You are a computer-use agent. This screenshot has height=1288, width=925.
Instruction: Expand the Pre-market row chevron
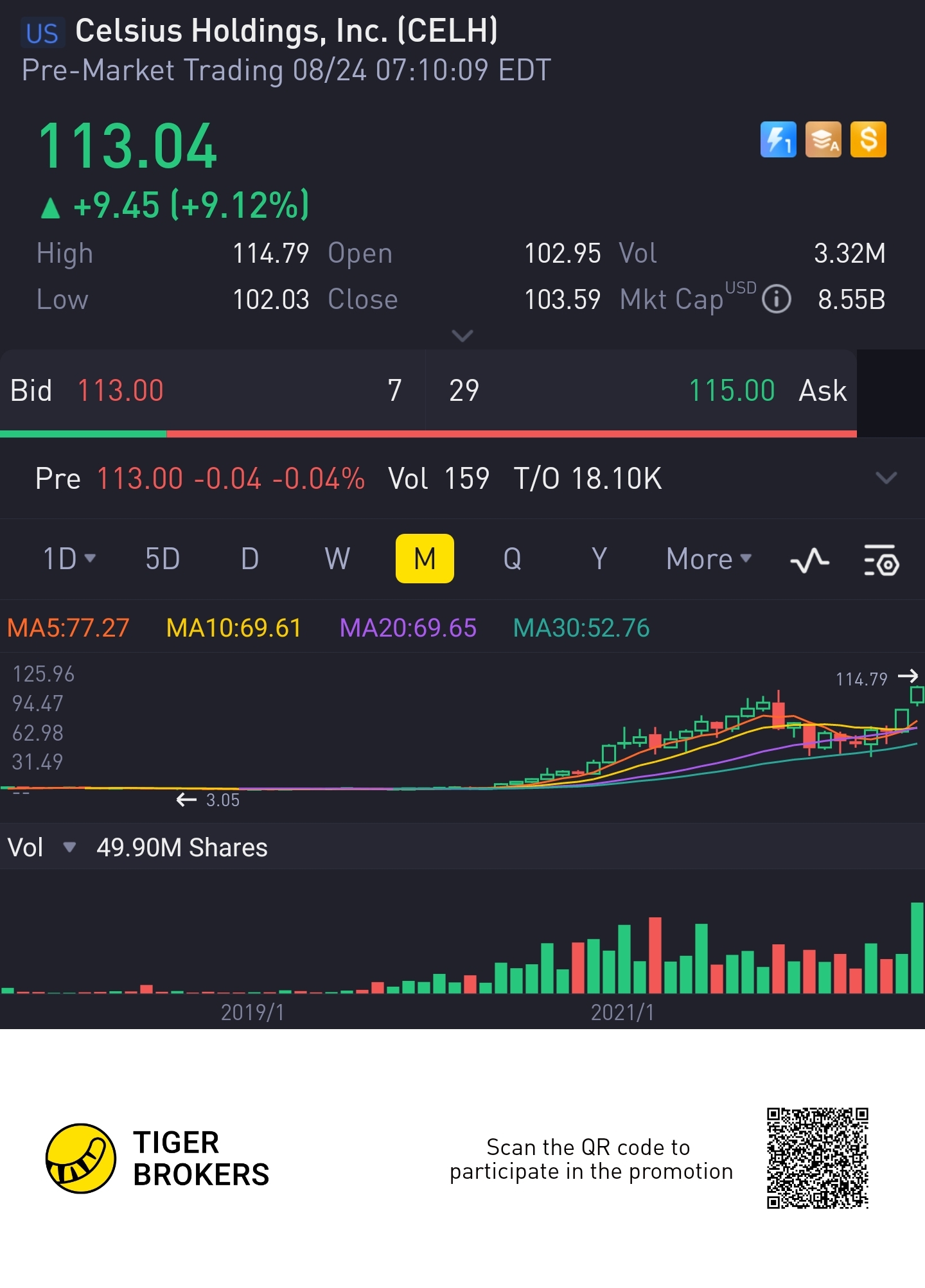(886, 478)
